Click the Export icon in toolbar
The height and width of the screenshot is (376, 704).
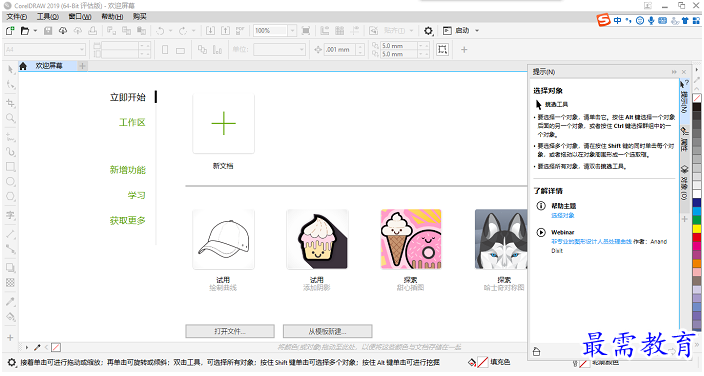point(225,31)
